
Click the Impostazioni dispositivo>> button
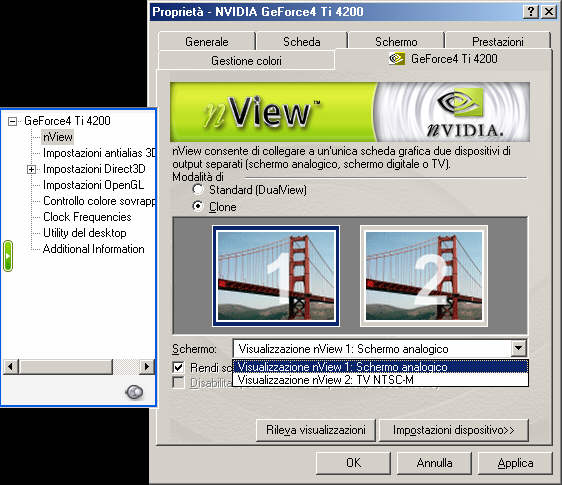[453, 430]
